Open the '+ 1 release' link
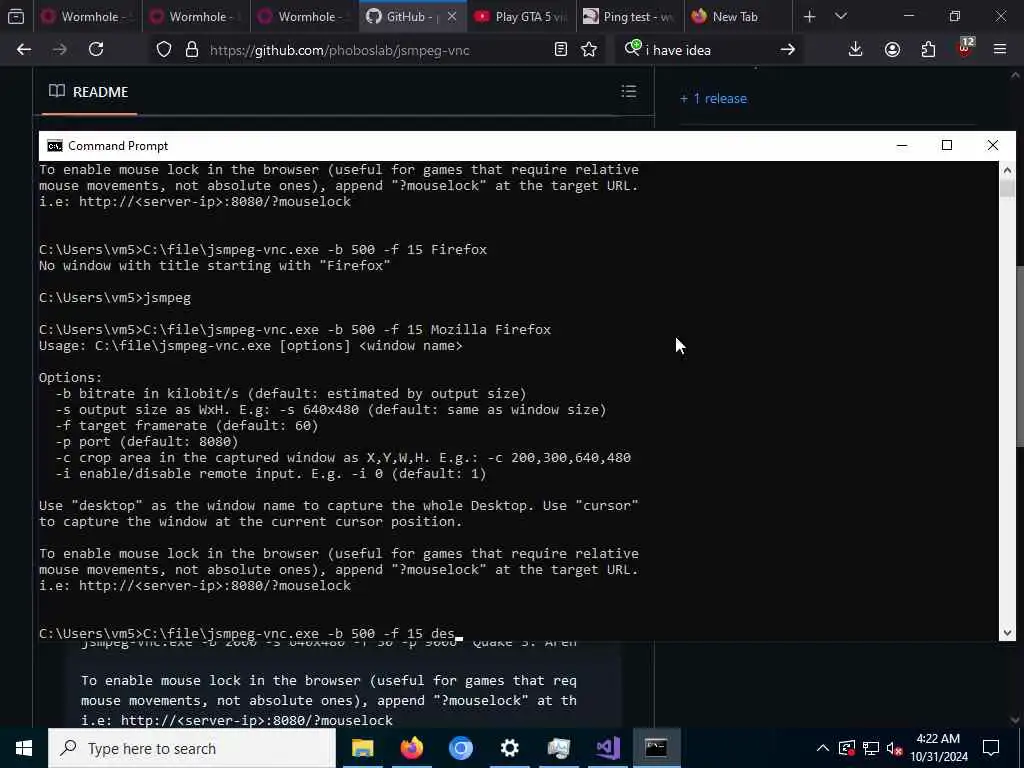Viewport: 1024px width, 768px height. click(x=713, y=99)
